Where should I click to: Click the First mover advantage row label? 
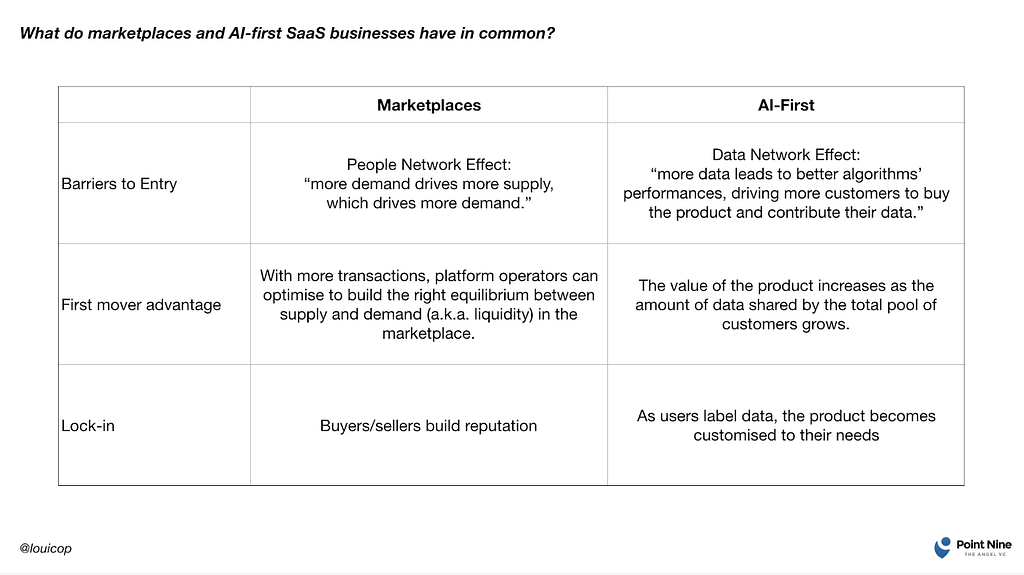(141, 304)
